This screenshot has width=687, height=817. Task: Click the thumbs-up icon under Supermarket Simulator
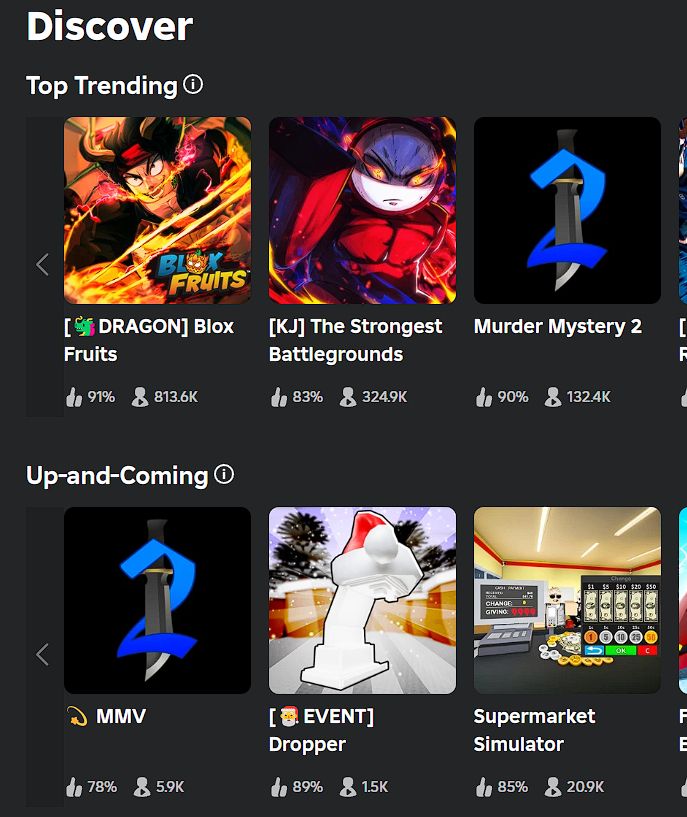pyautogui.click(x=484, y=787)
